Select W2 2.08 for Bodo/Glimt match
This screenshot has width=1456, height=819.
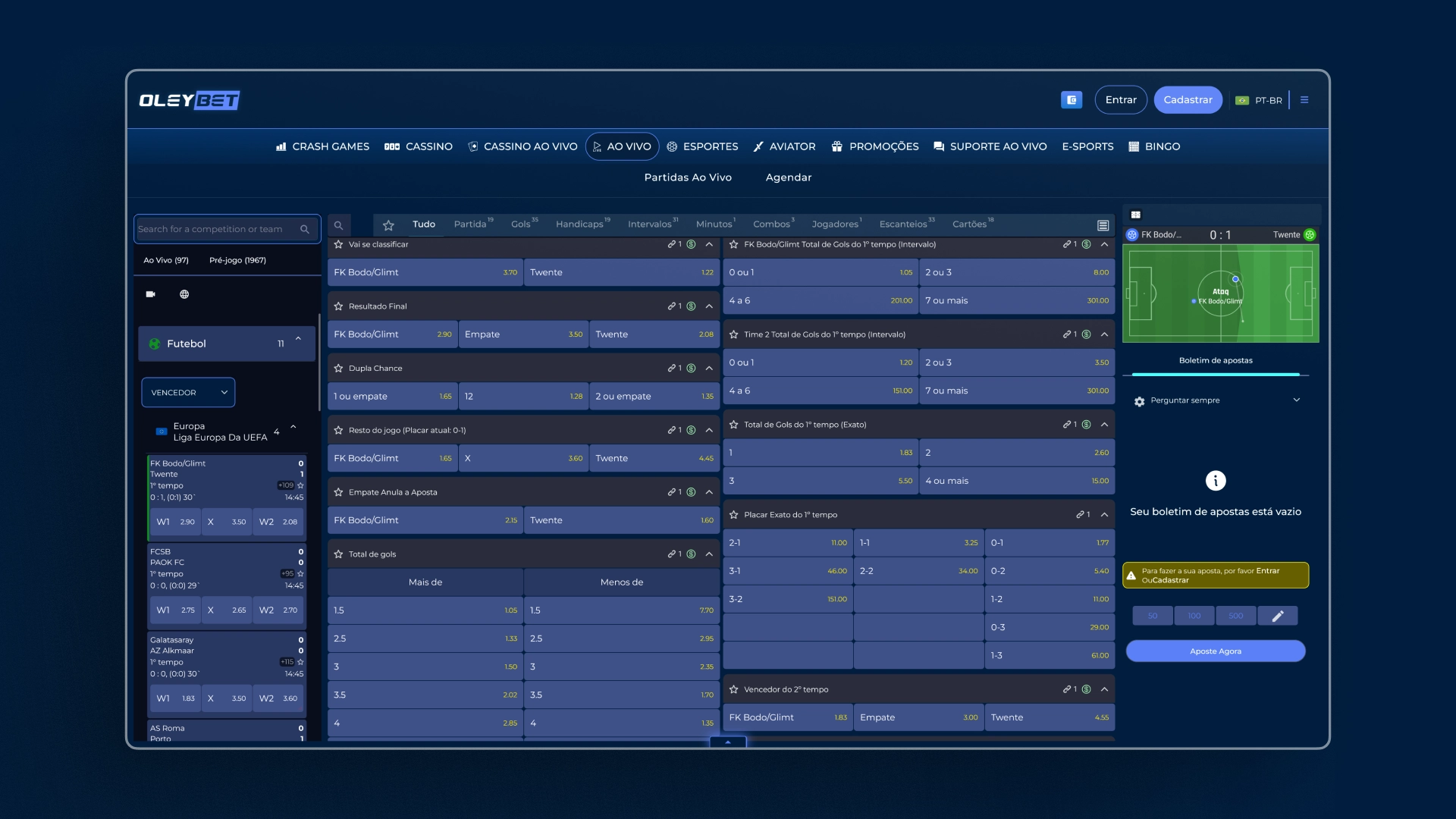tap(278, 522)
